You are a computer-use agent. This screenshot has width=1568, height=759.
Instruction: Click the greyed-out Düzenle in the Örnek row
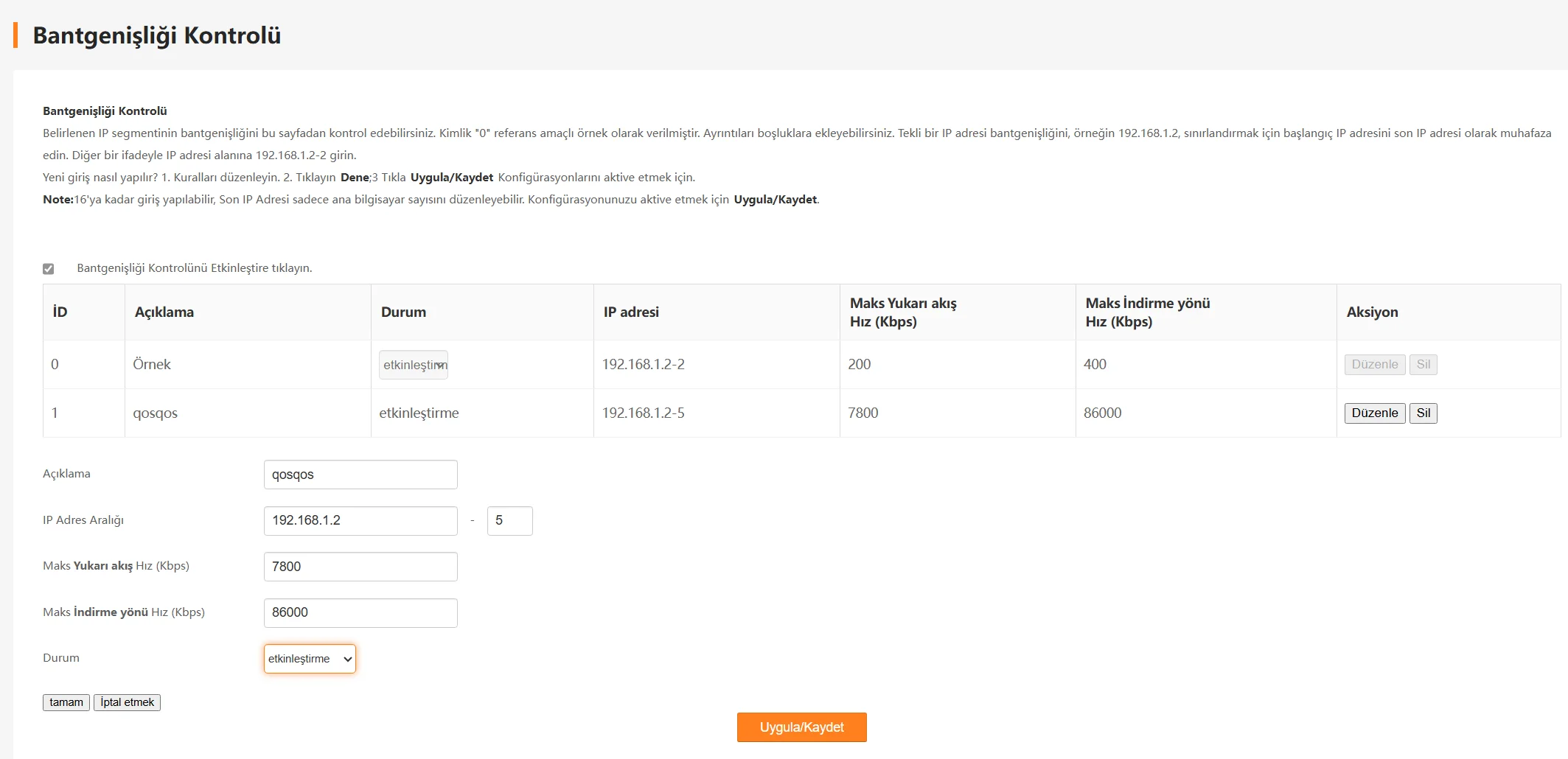pyautogui.click(x=1374, y=365)
